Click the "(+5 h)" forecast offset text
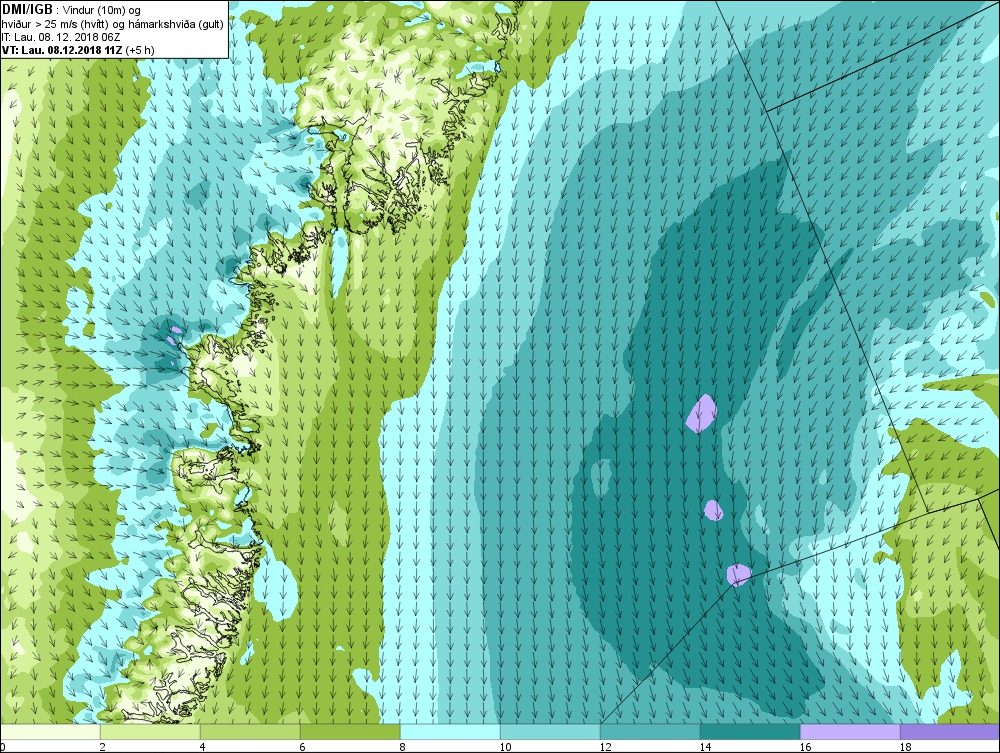The image size is (1000, 753). [x=140, y=50]
